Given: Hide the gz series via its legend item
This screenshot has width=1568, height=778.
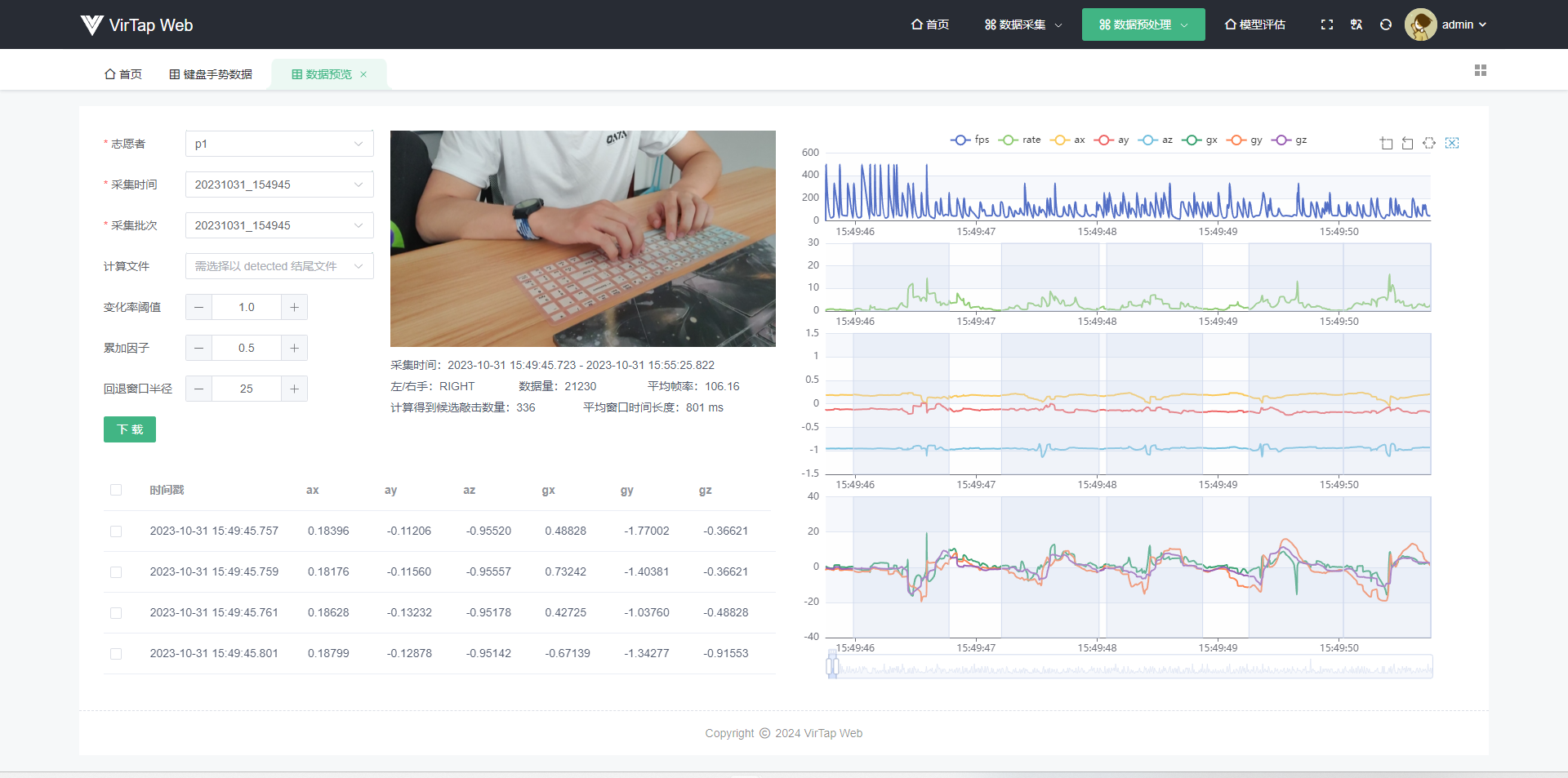Looking at the screenshot, I should 1290,140.
